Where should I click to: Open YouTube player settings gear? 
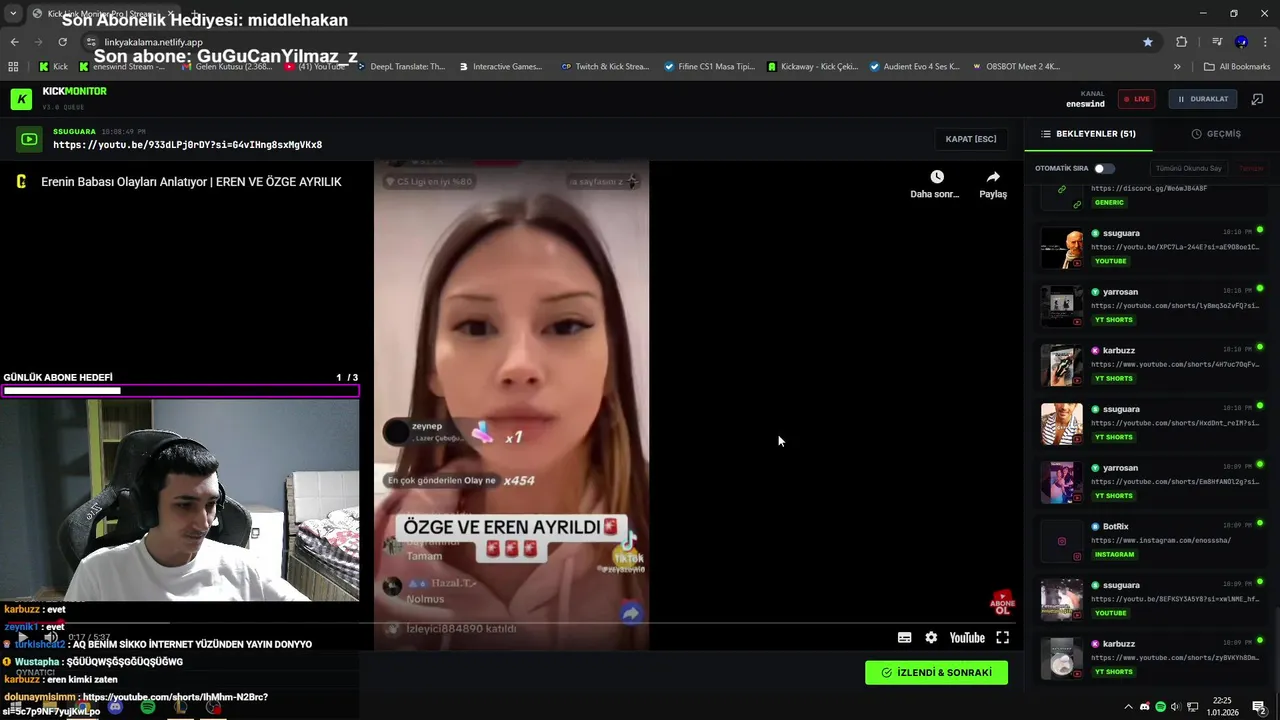[x=931, y=638]
